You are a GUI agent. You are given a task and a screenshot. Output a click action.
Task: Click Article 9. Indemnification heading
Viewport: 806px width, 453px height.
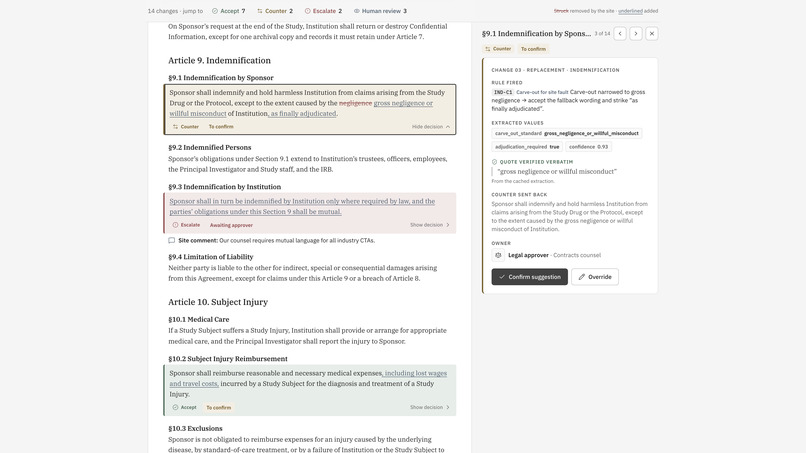(x=219, y=60)
